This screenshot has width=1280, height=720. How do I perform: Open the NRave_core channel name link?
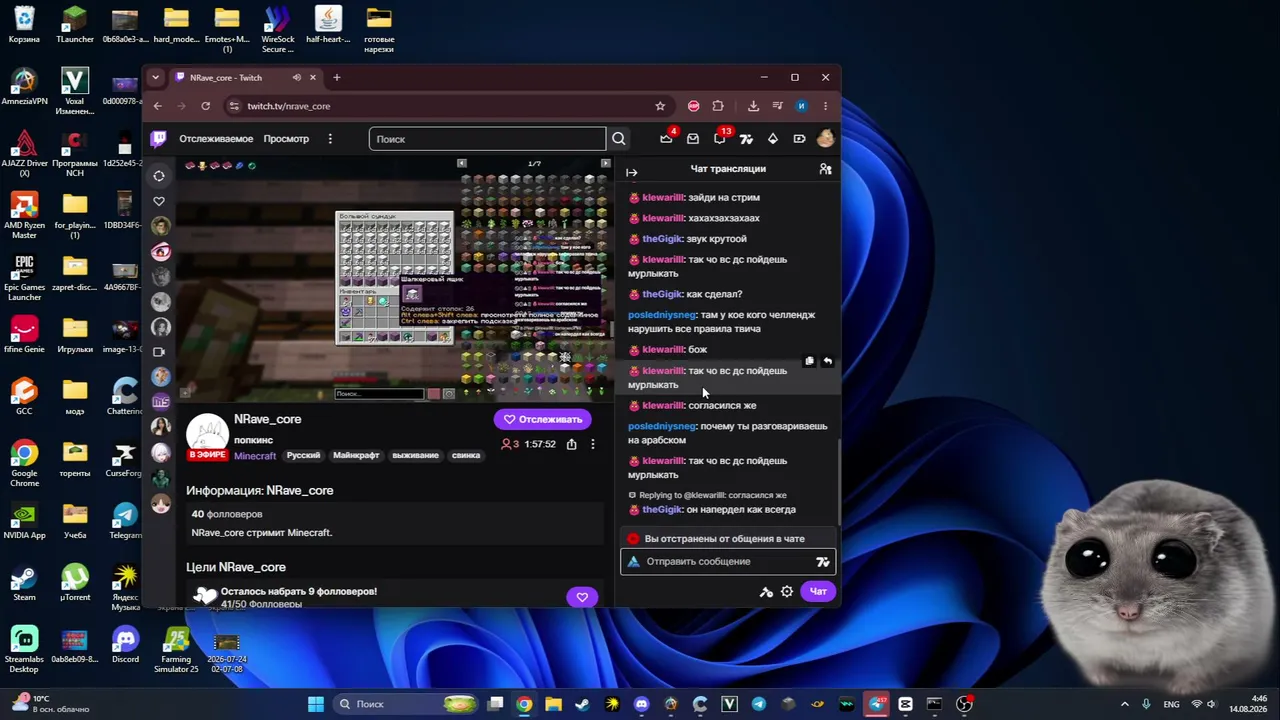coord(267,419)
